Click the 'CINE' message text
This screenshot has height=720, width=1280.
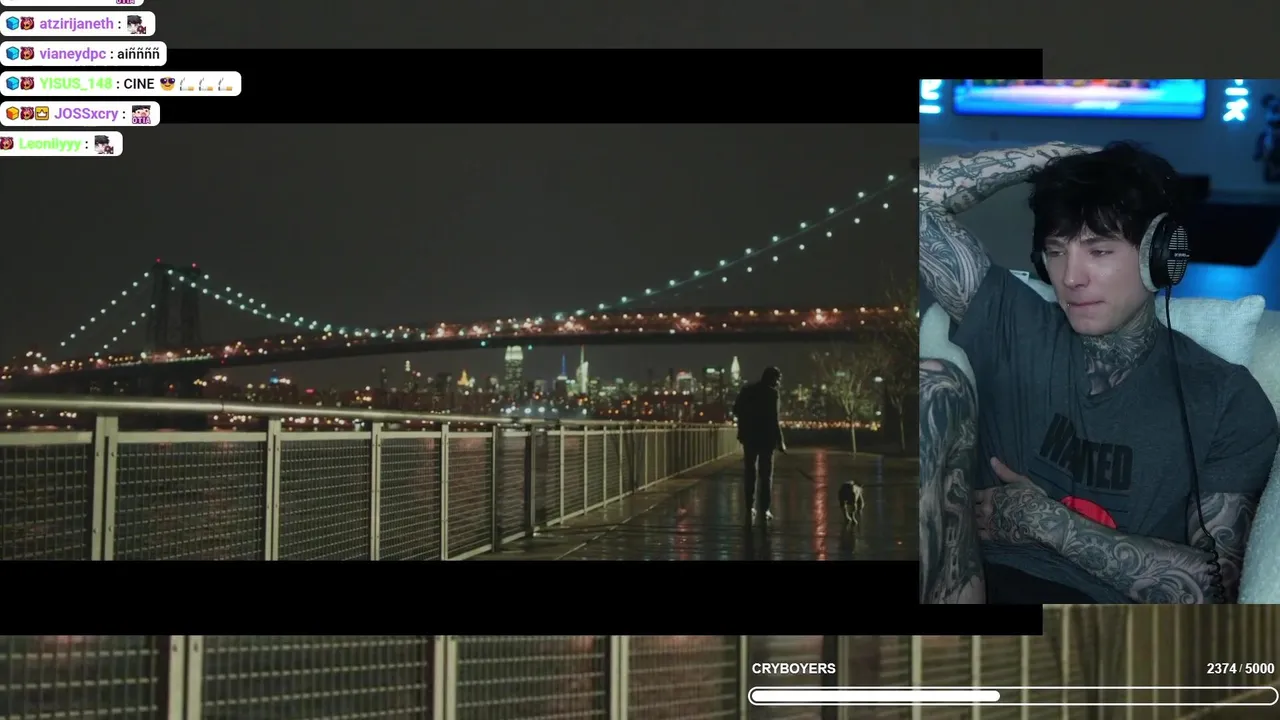coord(139,84)
